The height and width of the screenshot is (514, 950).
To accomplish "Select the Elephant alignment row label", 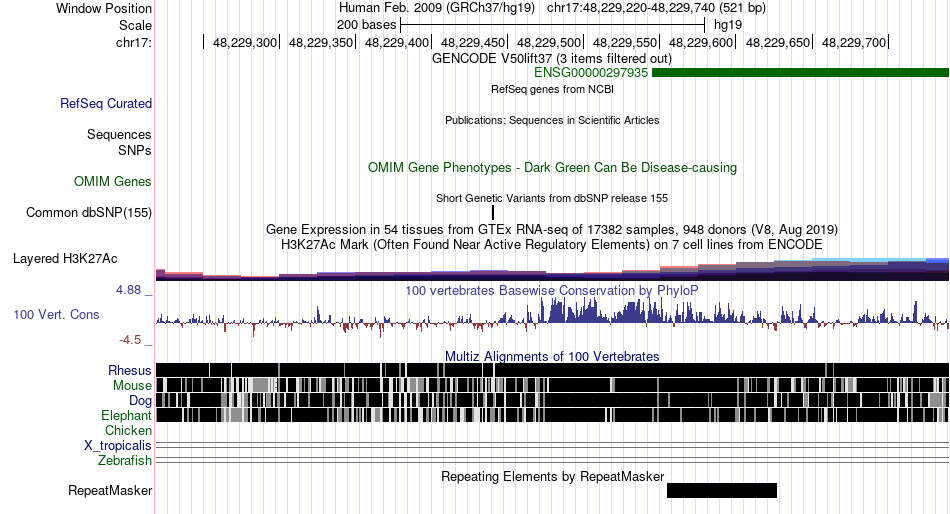I will (x=126, y=415).
